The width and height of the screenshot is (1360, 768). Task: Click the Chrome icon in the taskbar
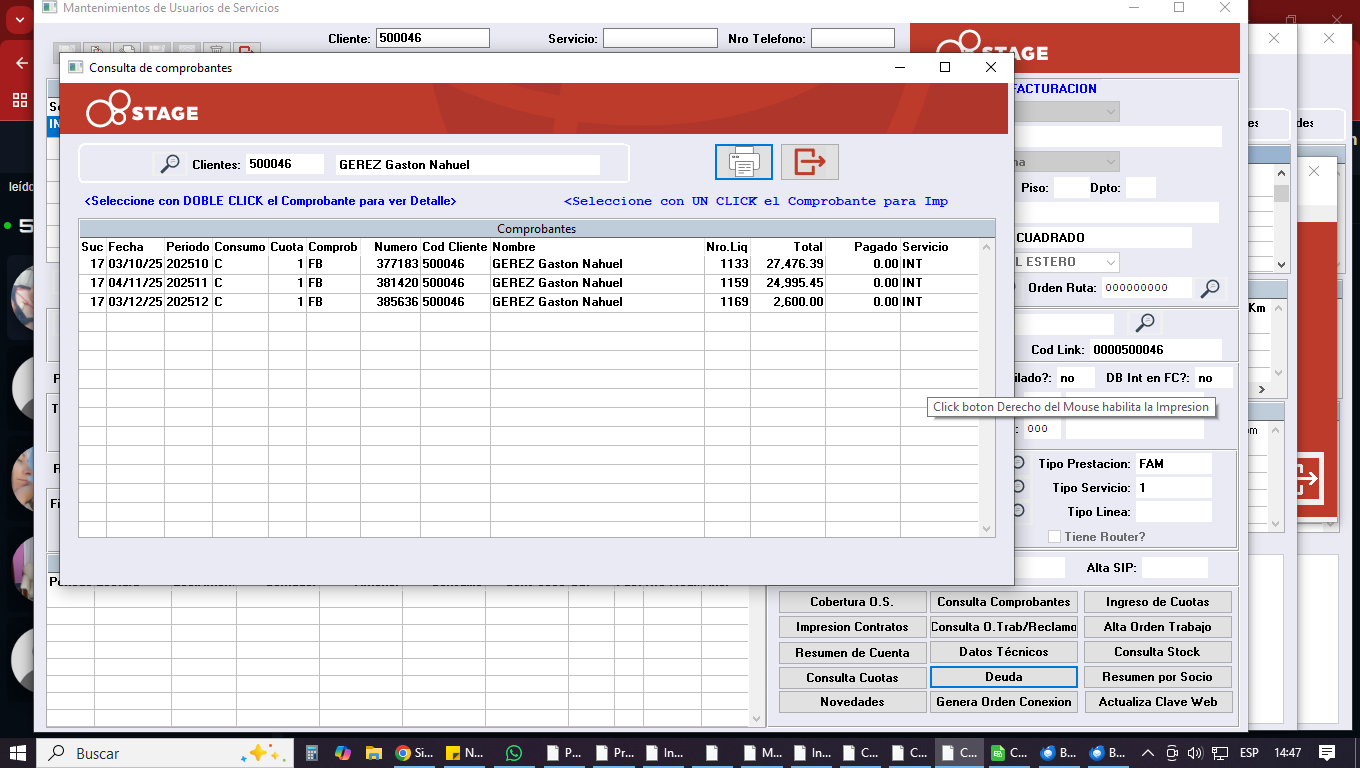pos(403,753)
